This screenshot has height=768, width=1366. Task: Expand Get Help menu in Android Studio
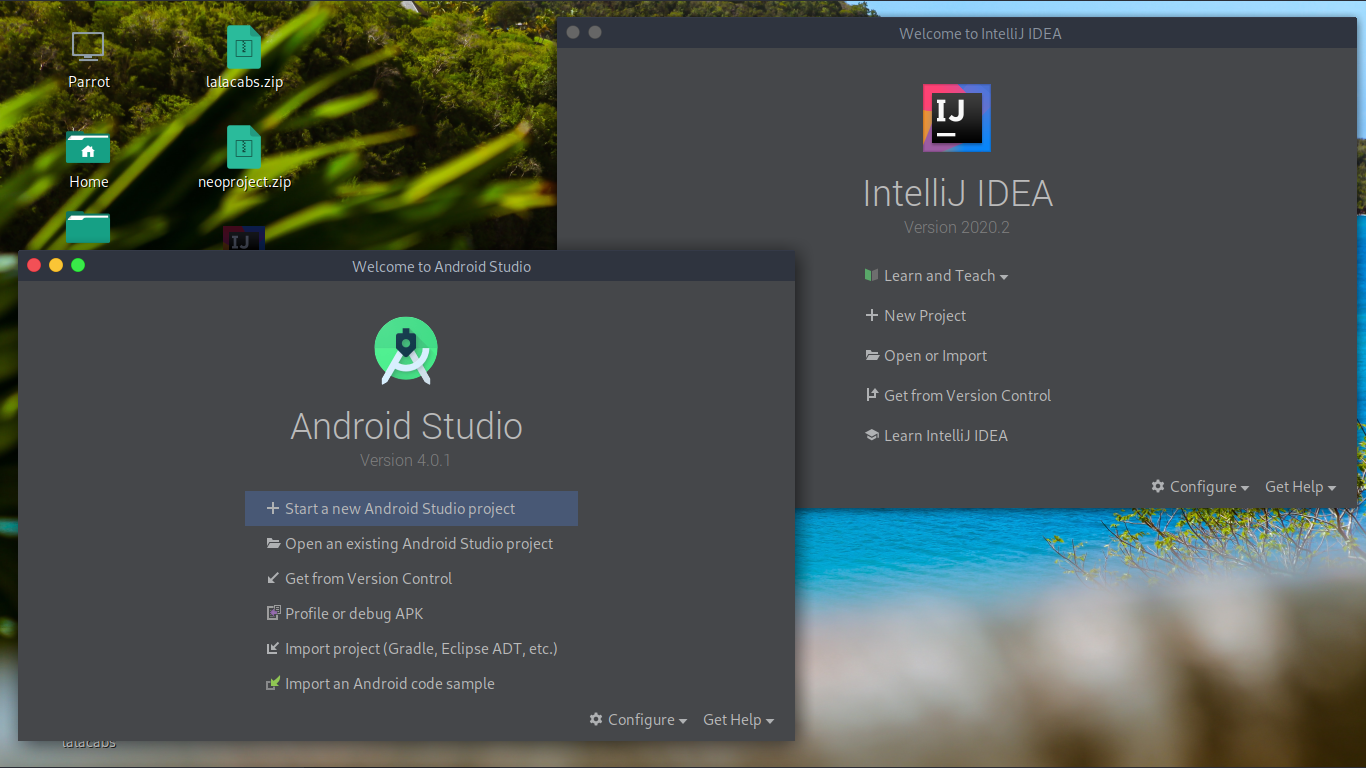tap(738, 720)
